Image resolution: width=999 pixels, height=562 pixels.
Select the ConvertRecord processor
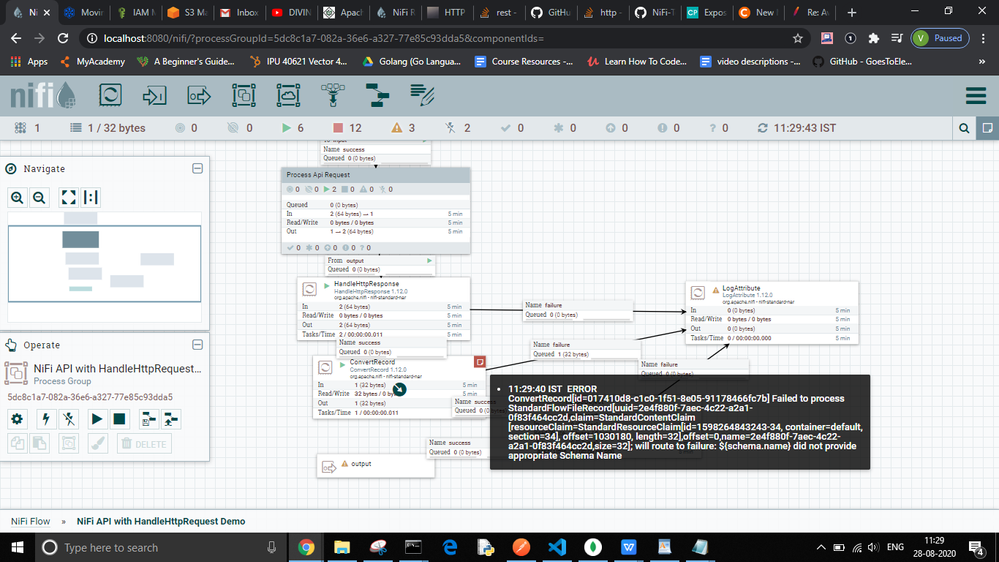(x=399, y=387)
